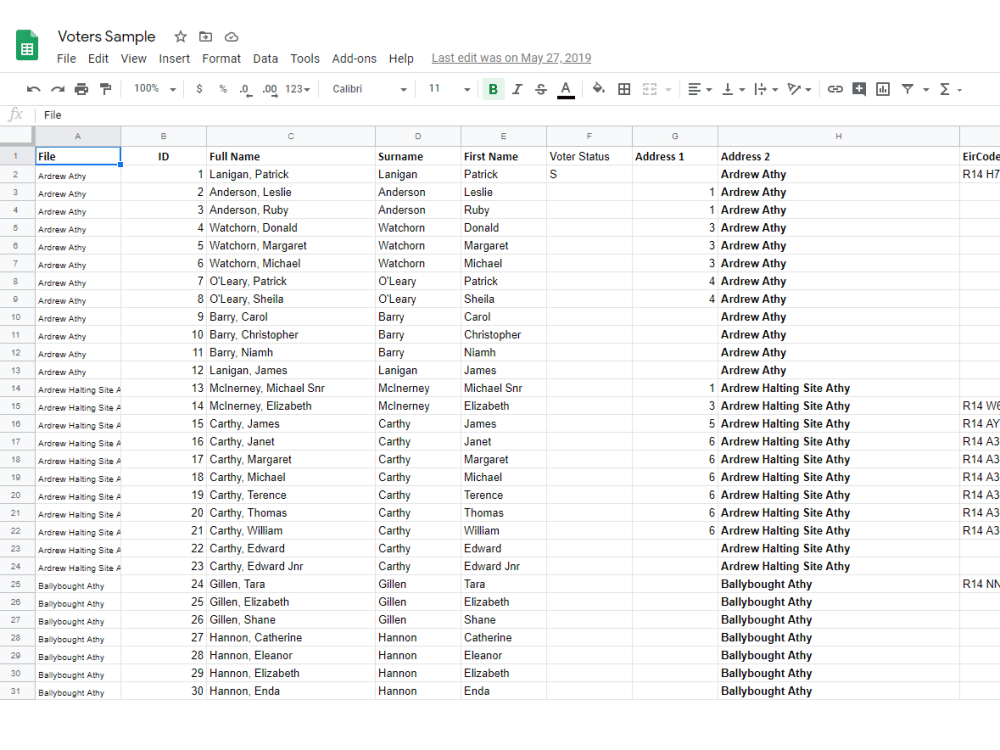Open the Tools menu
Screen dimensions: 1000x750
point(305,59)
